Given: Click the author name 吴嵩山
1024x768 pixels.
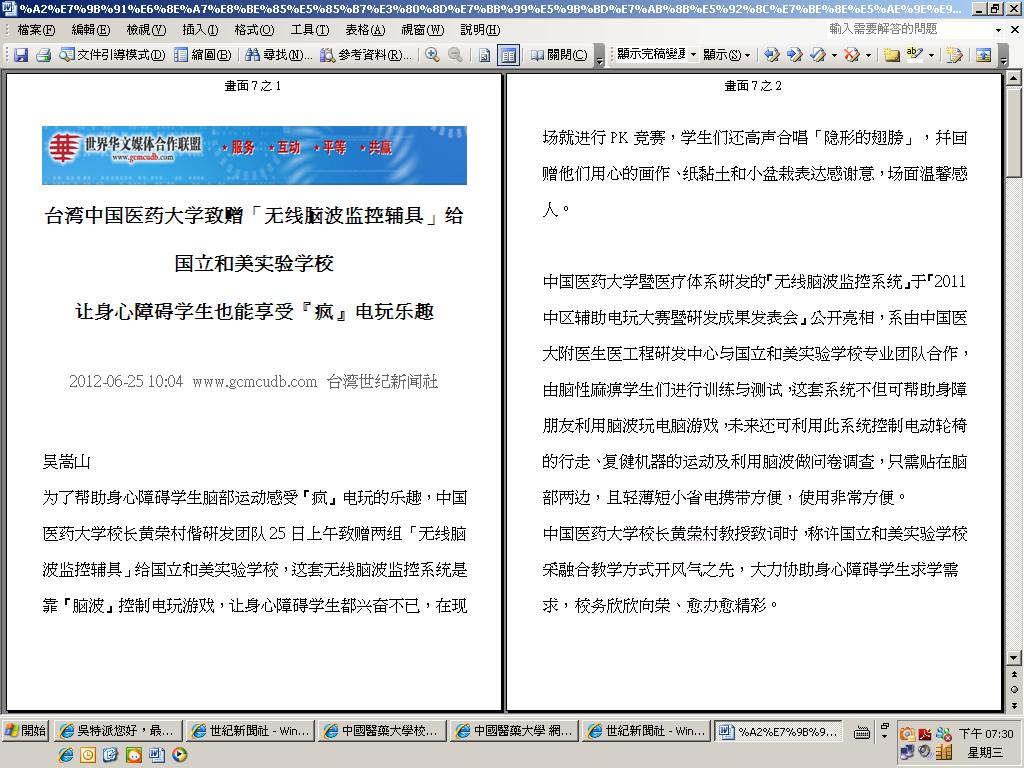Looking at the screenshot, I should point(66,462).
